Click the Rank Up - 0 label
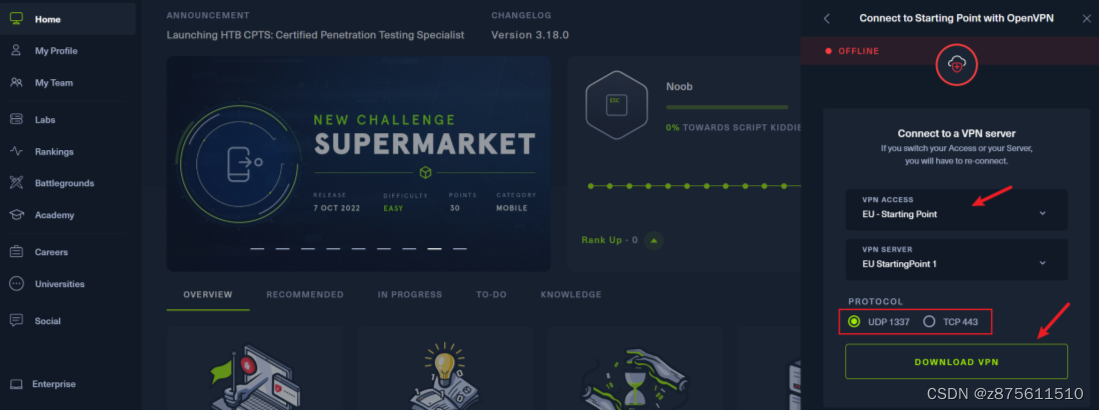 click(609, 240)
